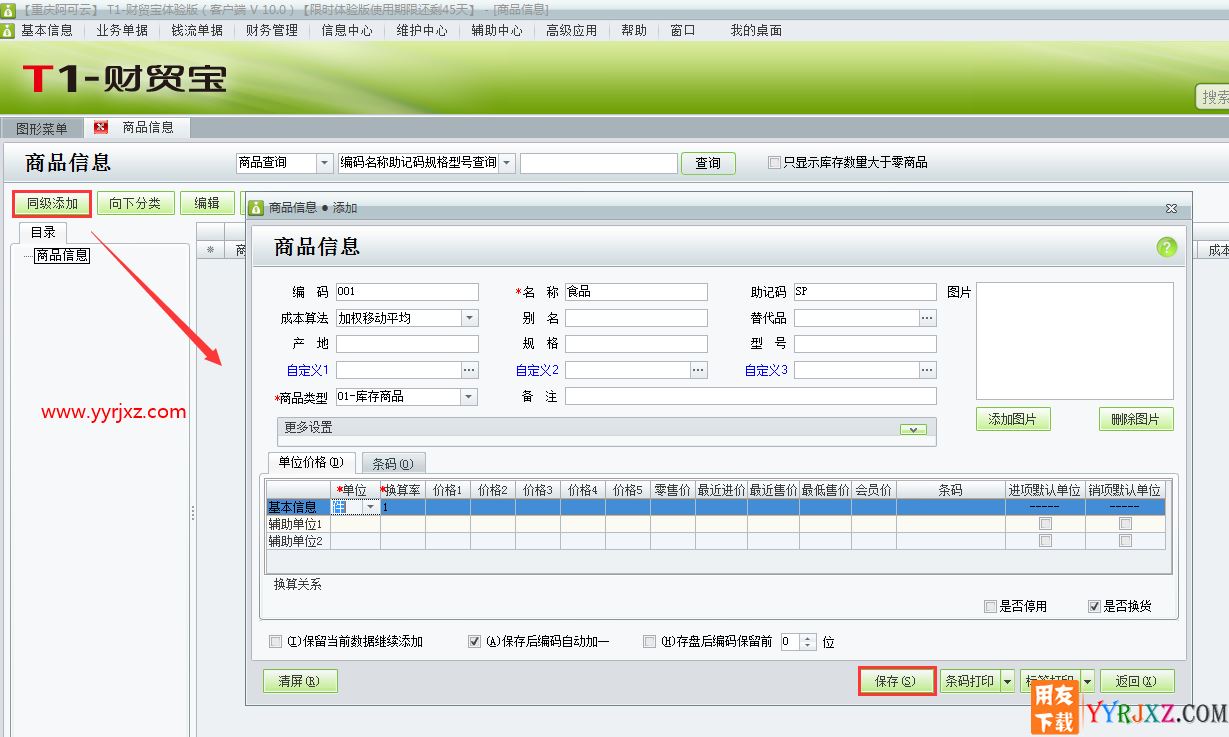Enable 存盘后编码保留前 checkbox
Viewport: 1229px width, 737px height.
(650, 642)
